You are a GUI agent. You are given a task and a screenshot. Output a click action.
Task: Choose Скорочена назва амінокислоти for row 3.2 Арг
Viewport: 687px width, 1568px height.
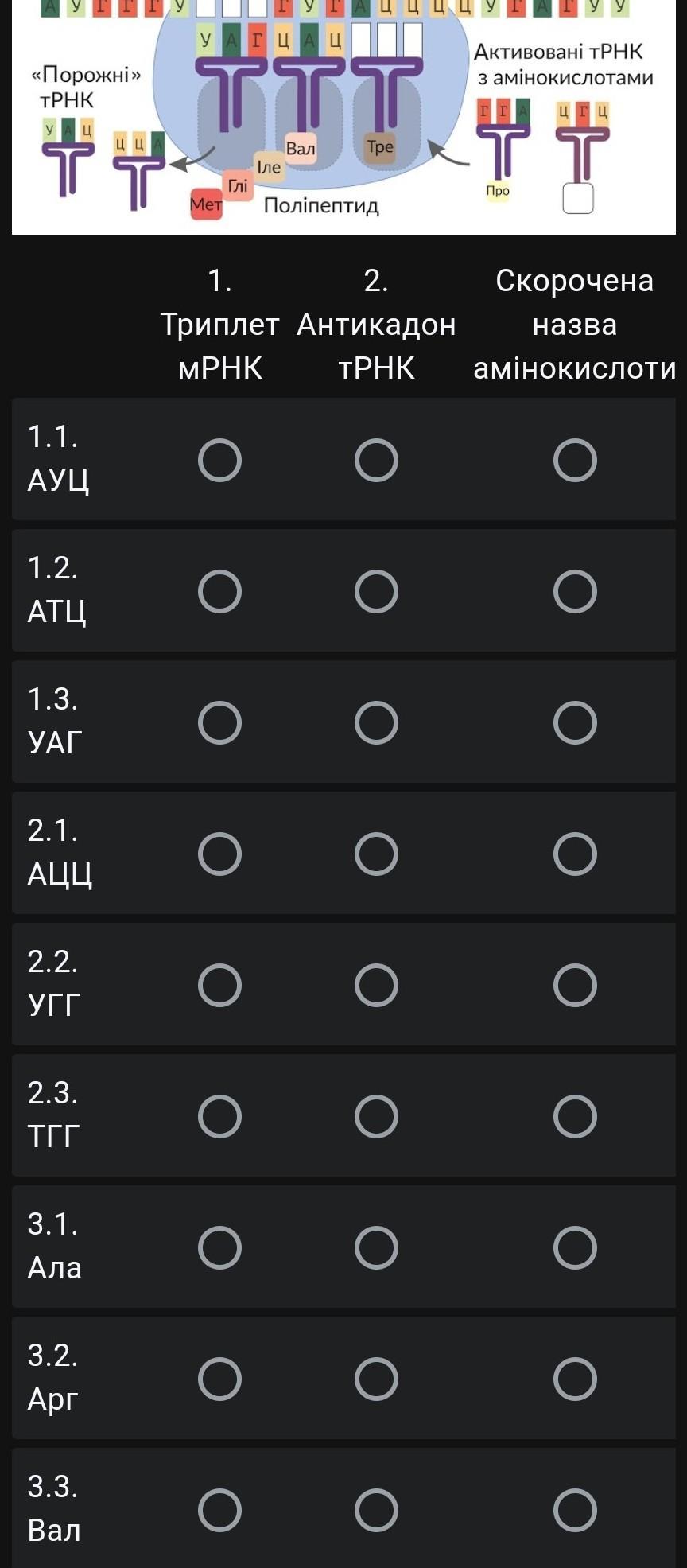point(575,1379)
